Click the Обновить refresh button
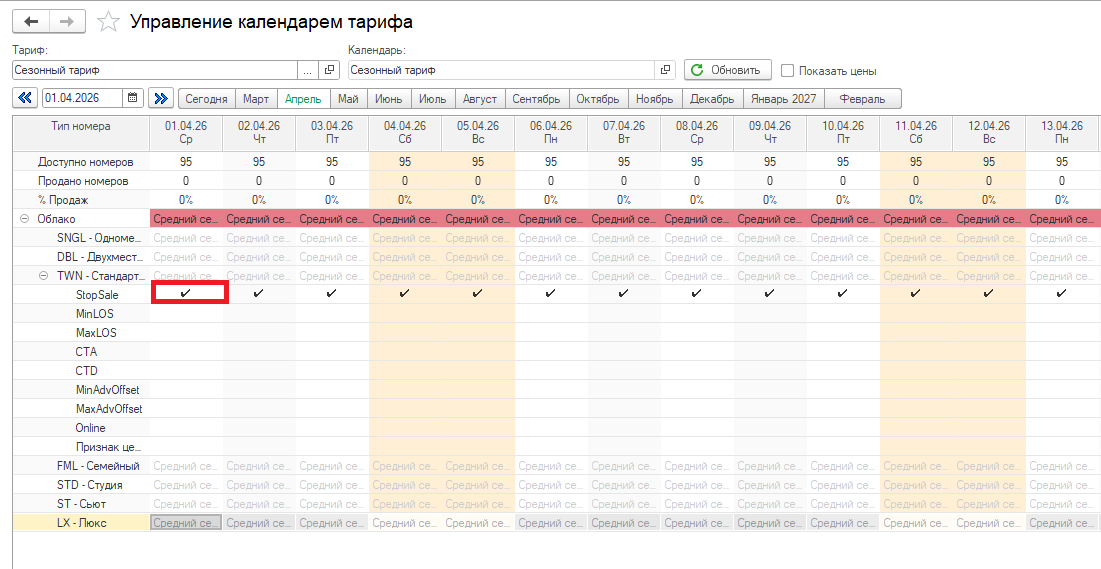This screenshot has width=1101, height=569. tap(727, 70)
